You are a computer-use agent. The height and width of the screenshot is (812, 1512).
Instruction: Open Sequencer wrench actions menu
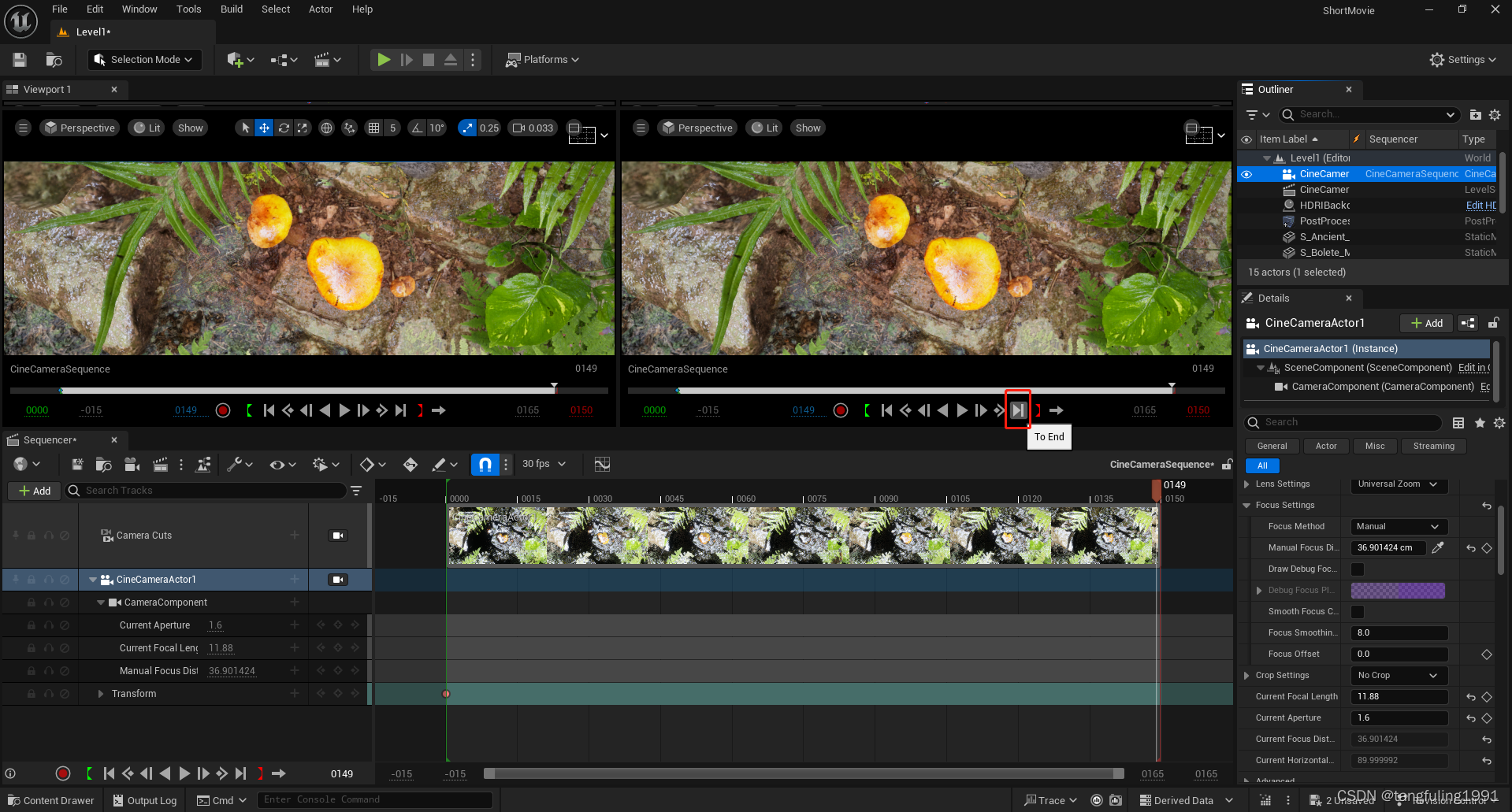240,465
